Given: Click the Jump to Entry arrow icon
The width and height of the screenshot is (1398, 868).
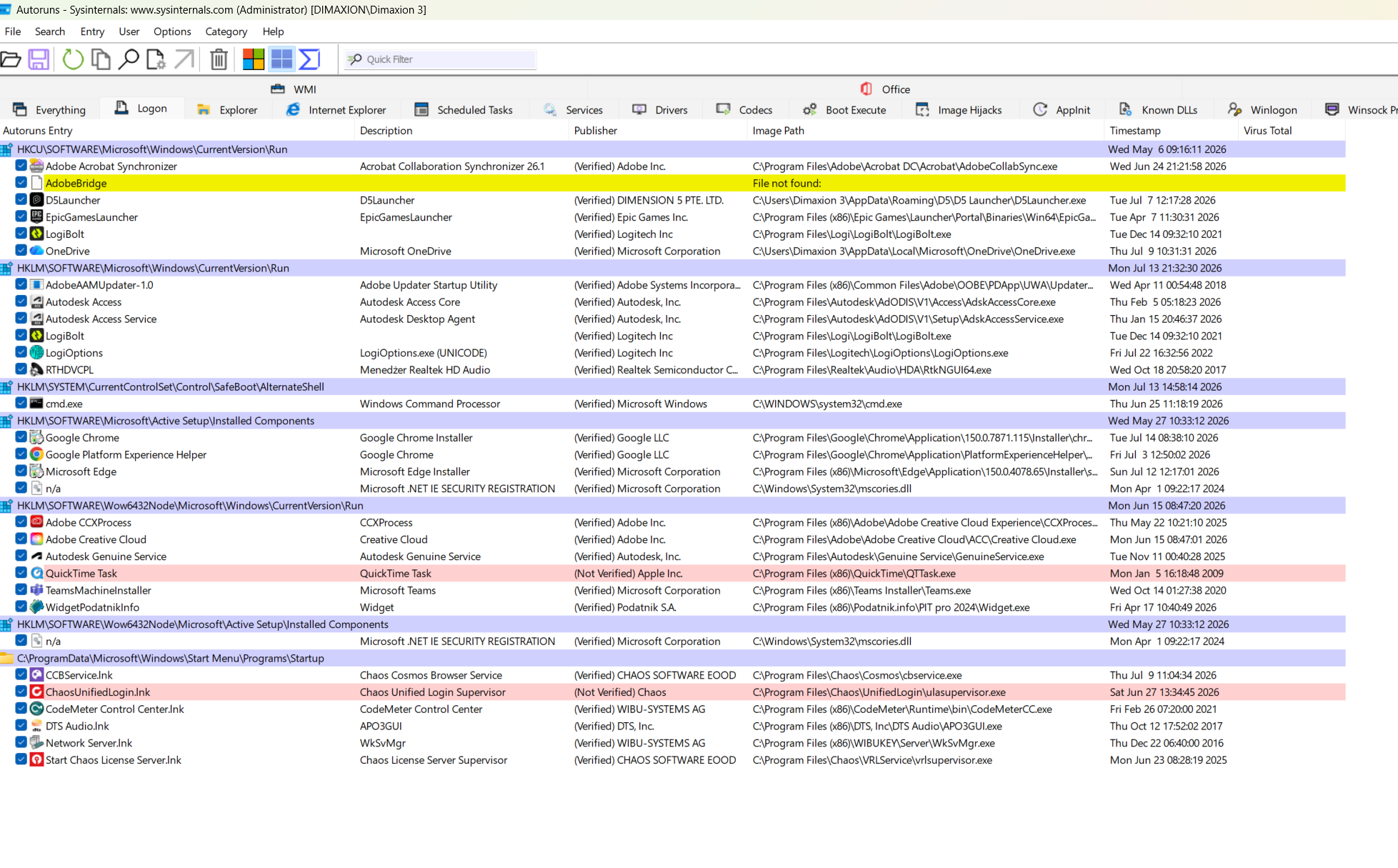Looking at the screenshot, I should point(184,59).
